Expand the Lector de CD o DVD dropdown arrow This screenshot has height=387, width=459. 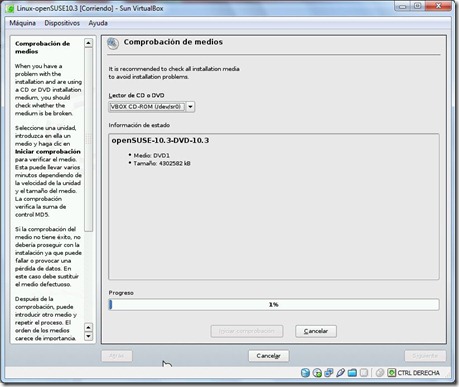click(190, 107)
